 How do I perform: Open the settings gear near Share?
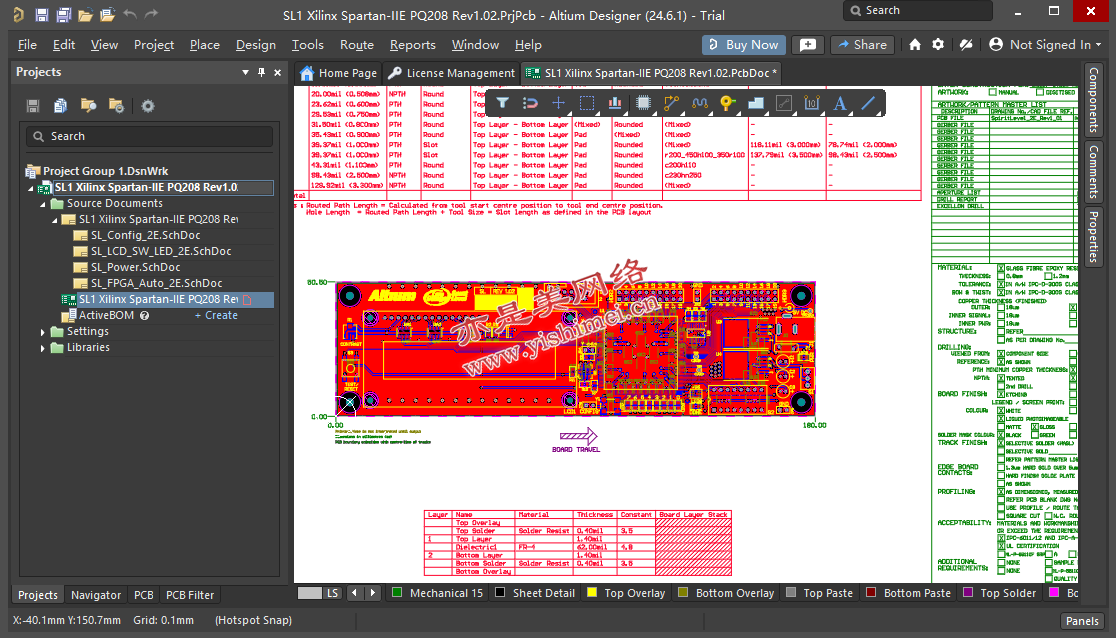pyautogui.click(x=938, y=44)
